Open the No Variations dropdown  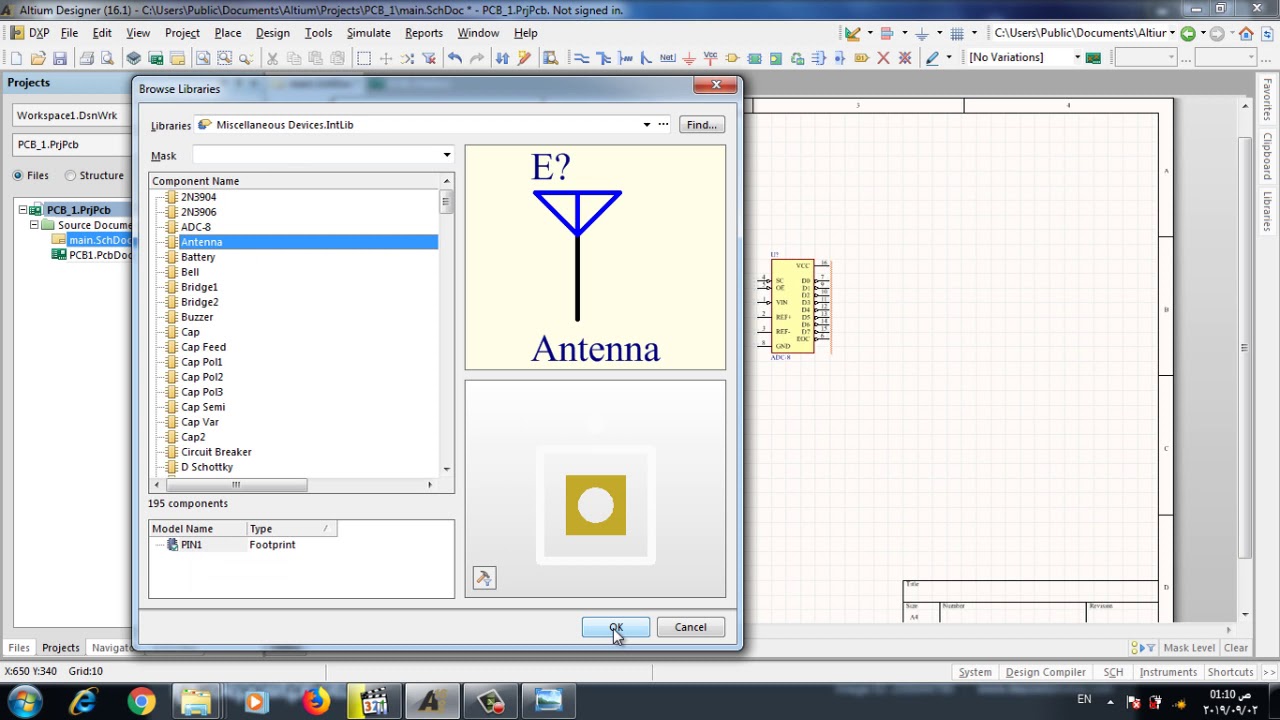[x=1077, y=57]
